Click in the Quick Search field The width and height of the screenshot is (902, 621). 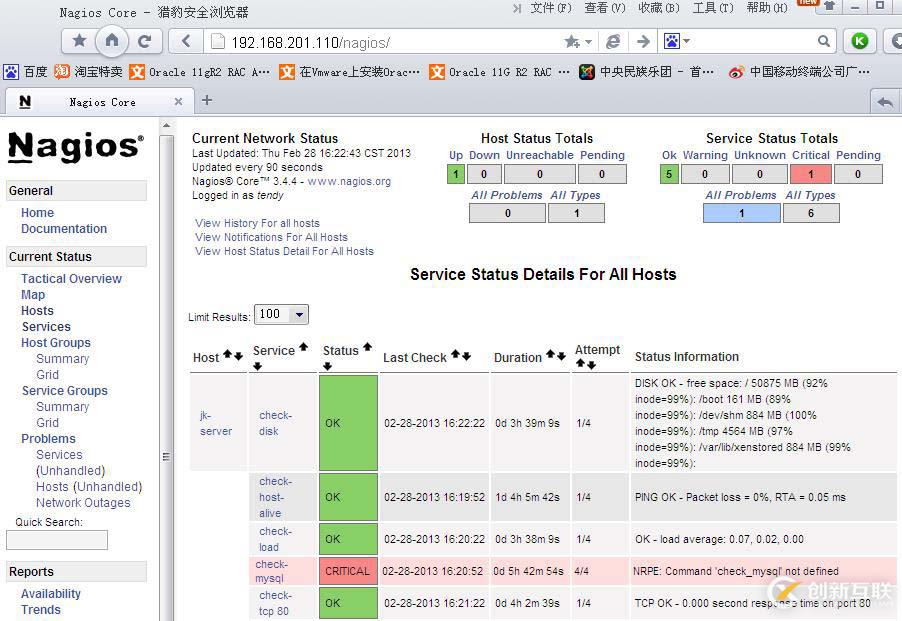coord(57,540)
